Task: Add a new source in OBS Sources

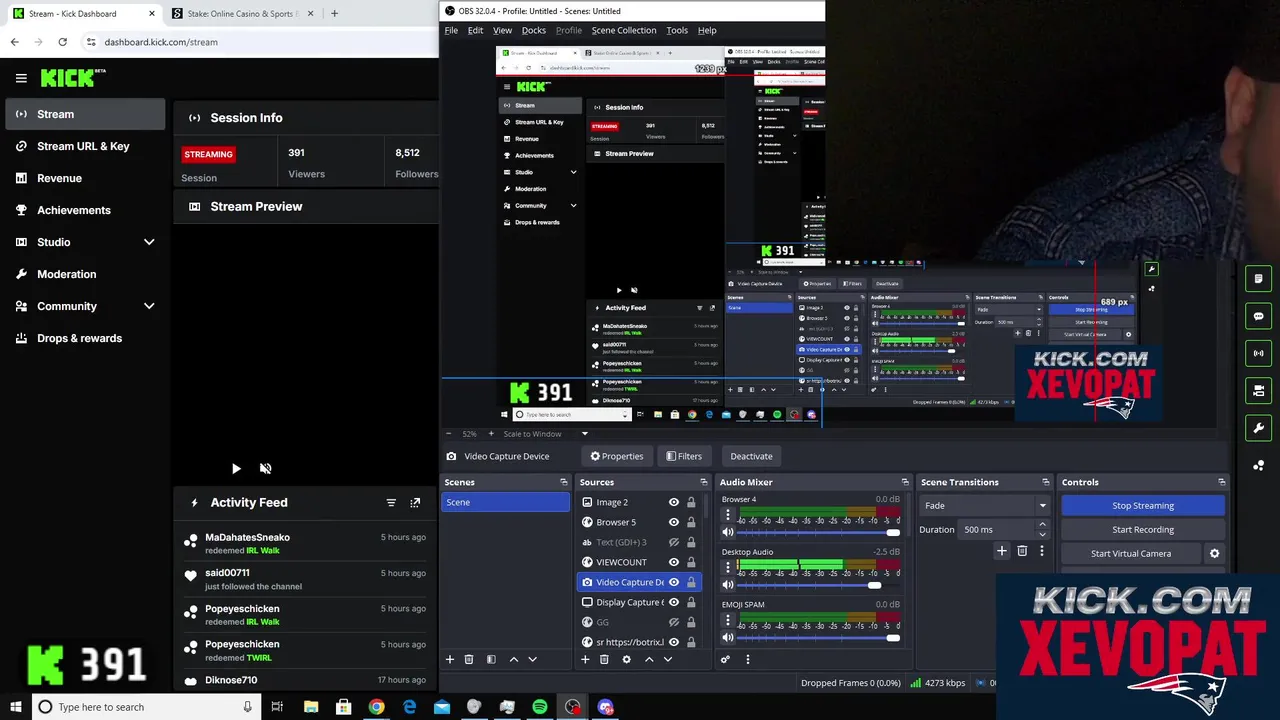Action: pyautogui.click(x=586, y=659)
